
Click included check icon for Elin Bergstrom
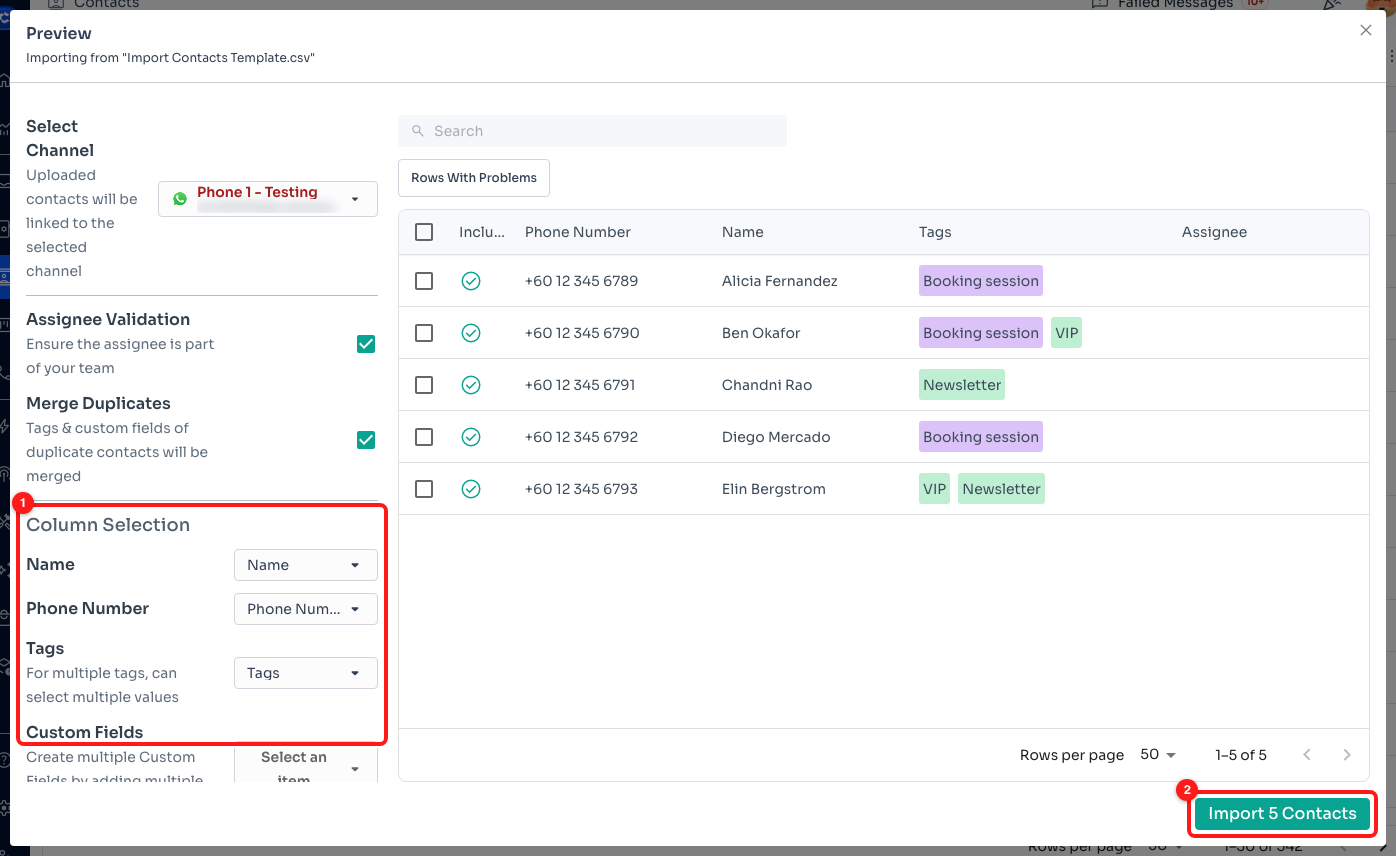[x=471, y=489]
